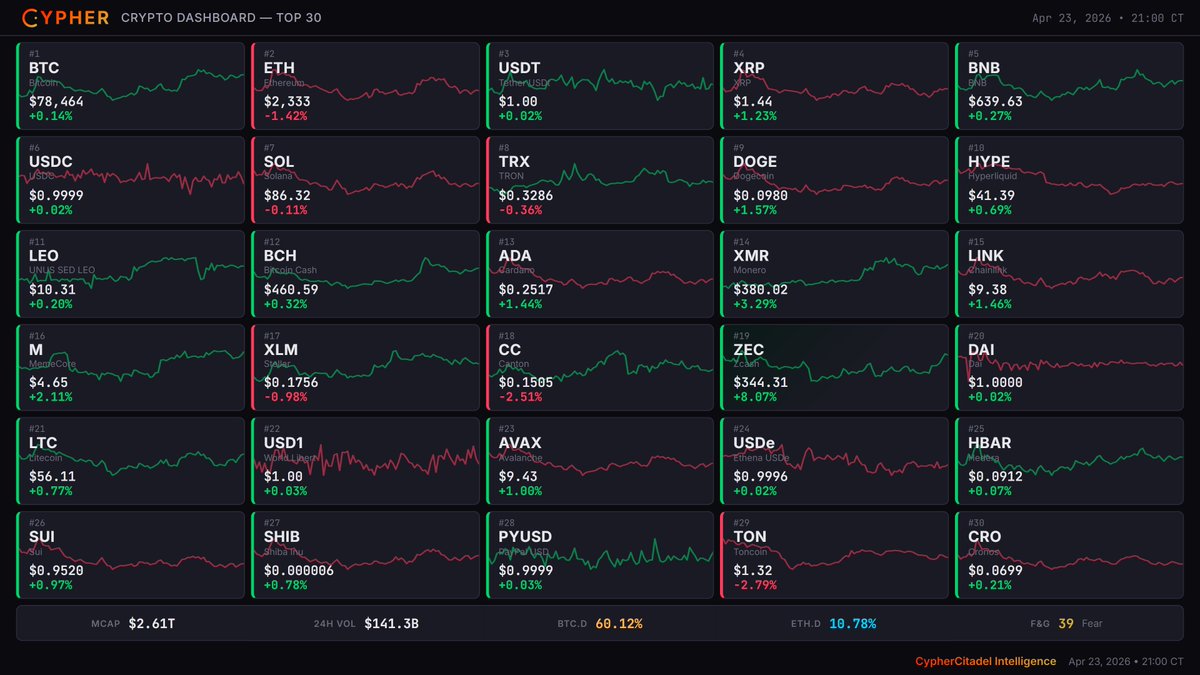Select SOL price $86.32
Image resolution: width=1200 pixels, height=675 pixels.
coord(287,196)
